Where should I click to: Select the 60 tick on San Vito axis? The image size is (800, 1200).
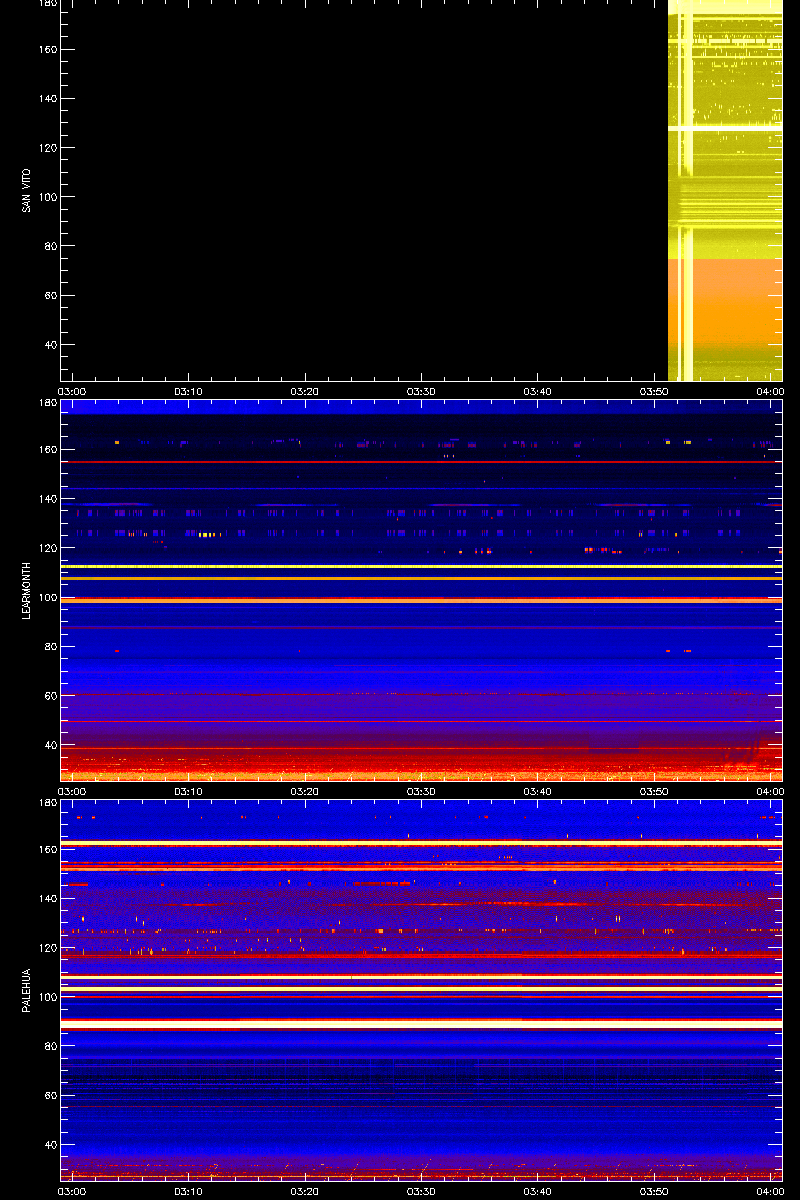50,296
